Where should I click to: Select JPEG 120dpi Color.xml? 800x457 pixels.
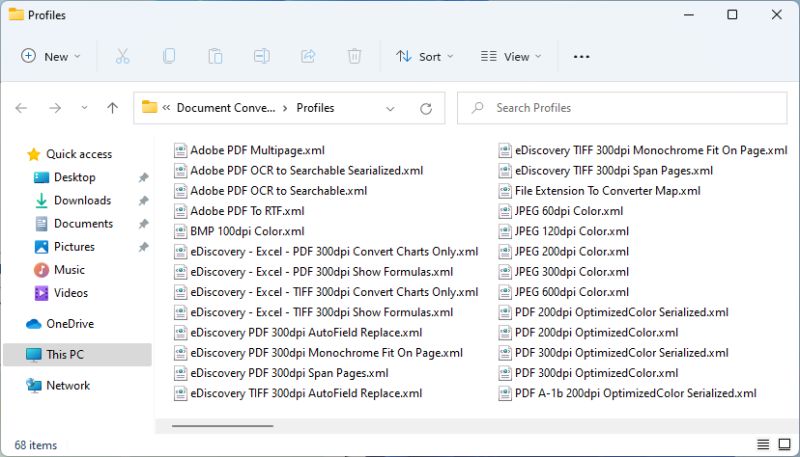pyautogui.click(x=571, y=231)
